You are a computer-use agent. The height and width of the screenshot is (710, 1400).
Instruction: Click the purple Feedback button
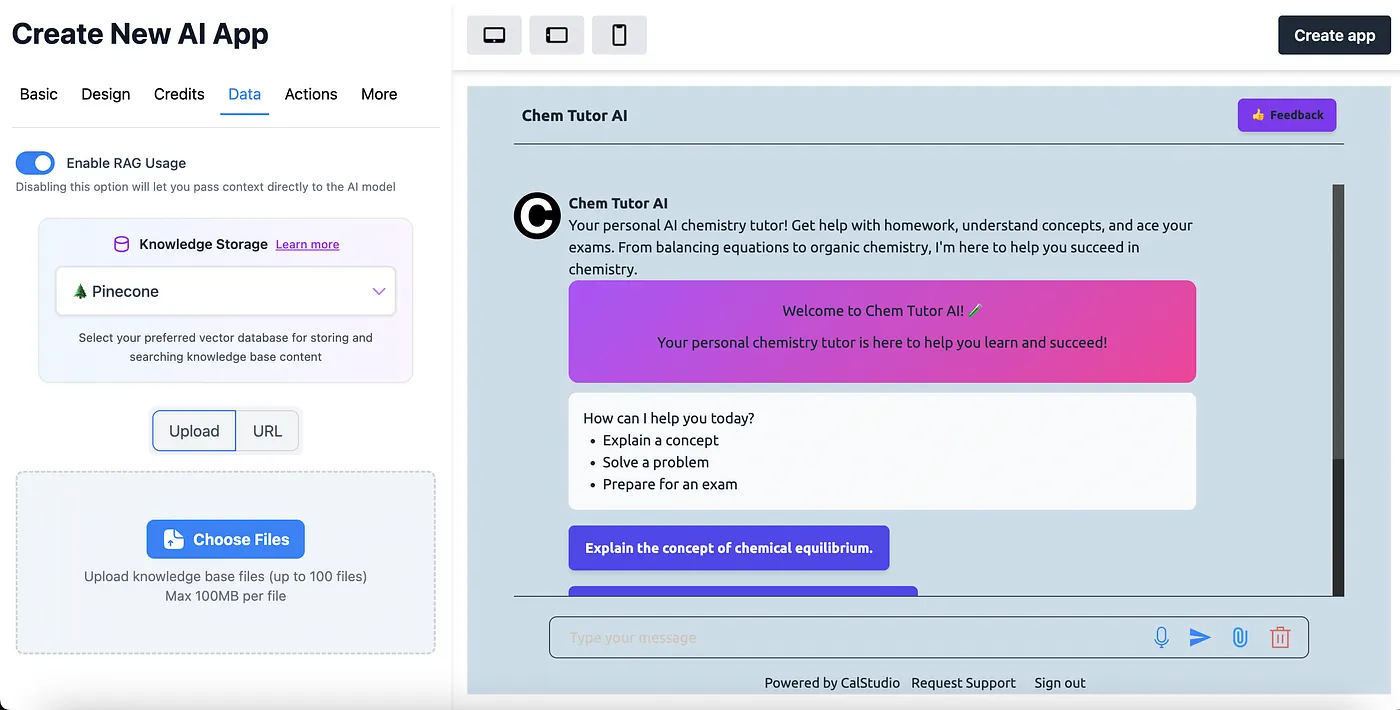point(1287,114)
